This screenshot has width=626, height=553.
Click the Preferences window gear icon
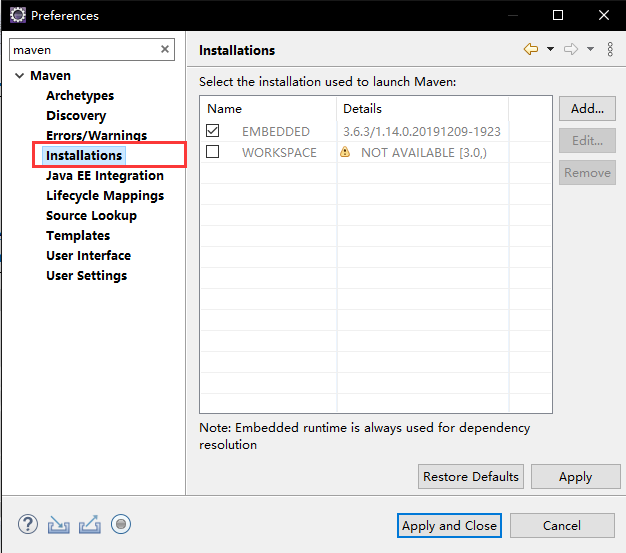(18, 15)
